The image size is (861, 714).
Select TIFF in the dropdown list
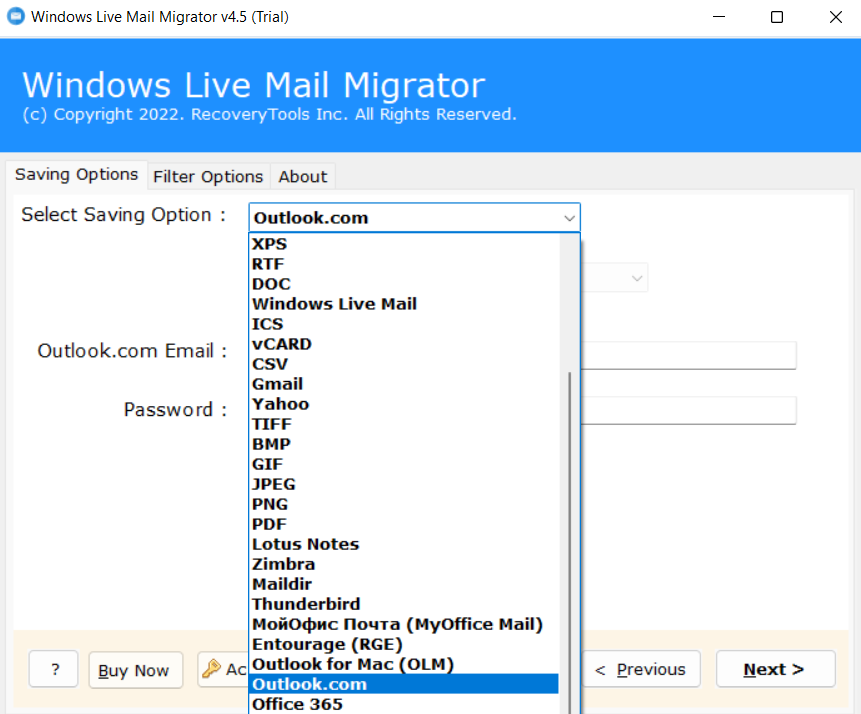[x=404, y=424]
